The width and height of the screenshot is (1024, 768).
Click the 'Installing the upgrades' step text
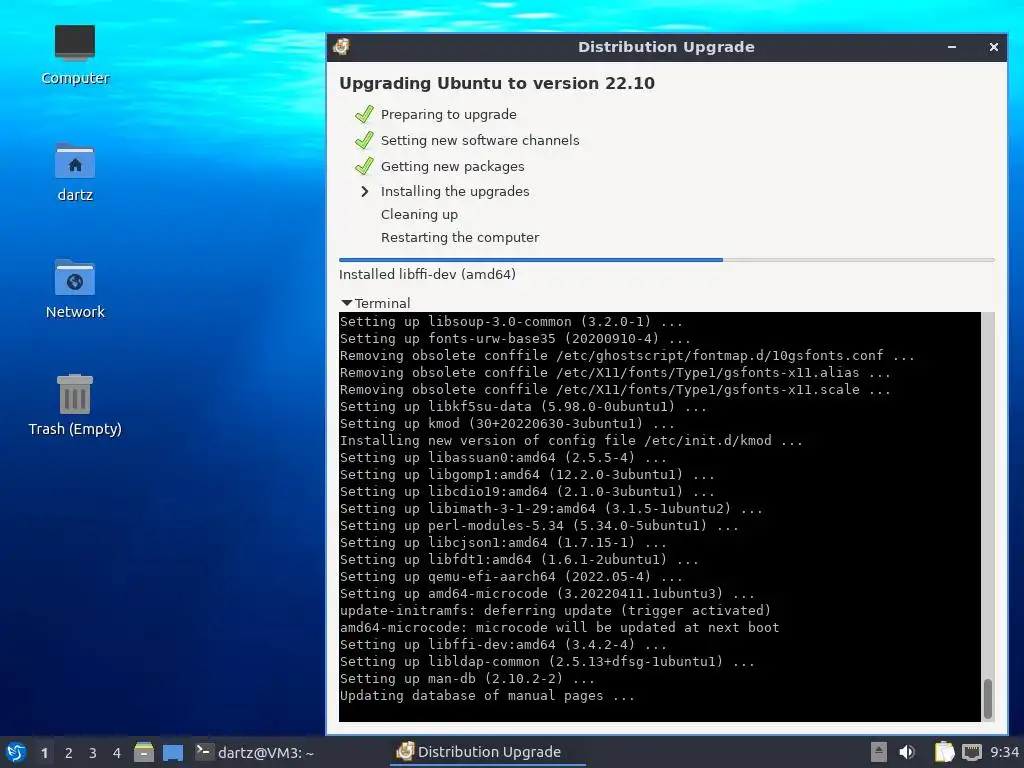(455, 191)
